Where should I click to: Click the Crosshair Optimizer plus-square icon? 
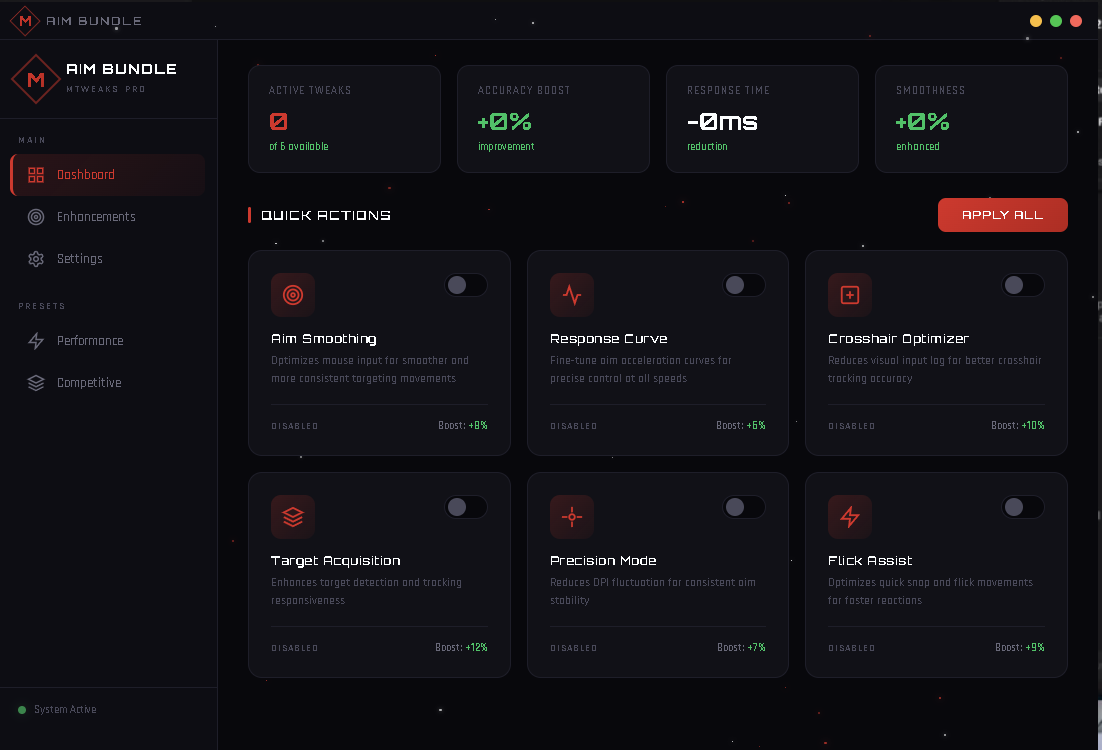850,295
